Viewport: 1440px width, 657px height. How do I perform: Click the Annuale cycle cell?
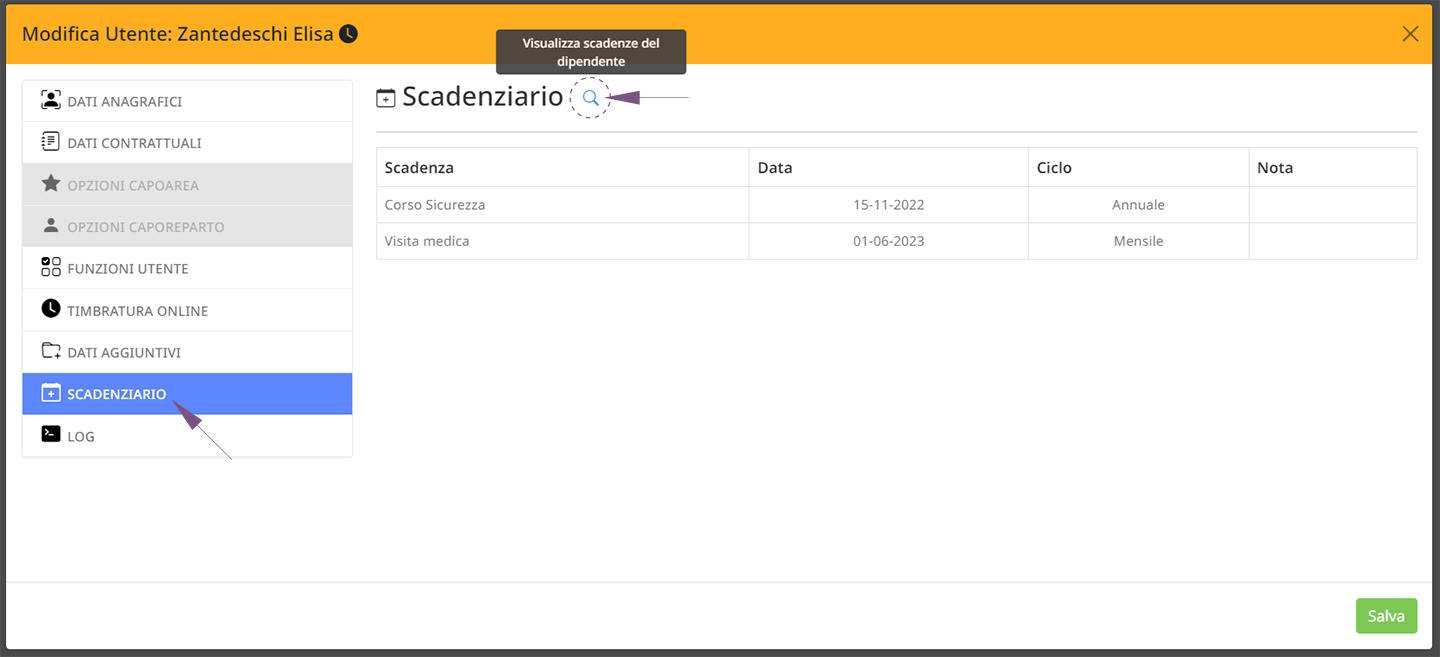1139,205
